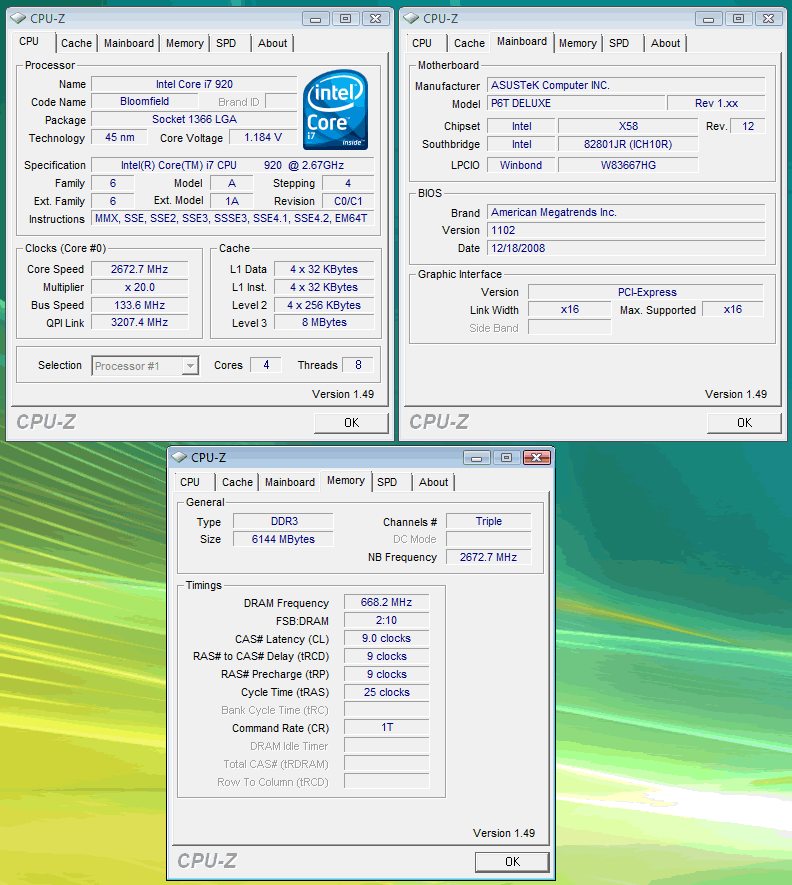This screenshot has width=792, height=885.
Task: Click CPU-Z title icon in the processor window
Action: click(17, 18)
